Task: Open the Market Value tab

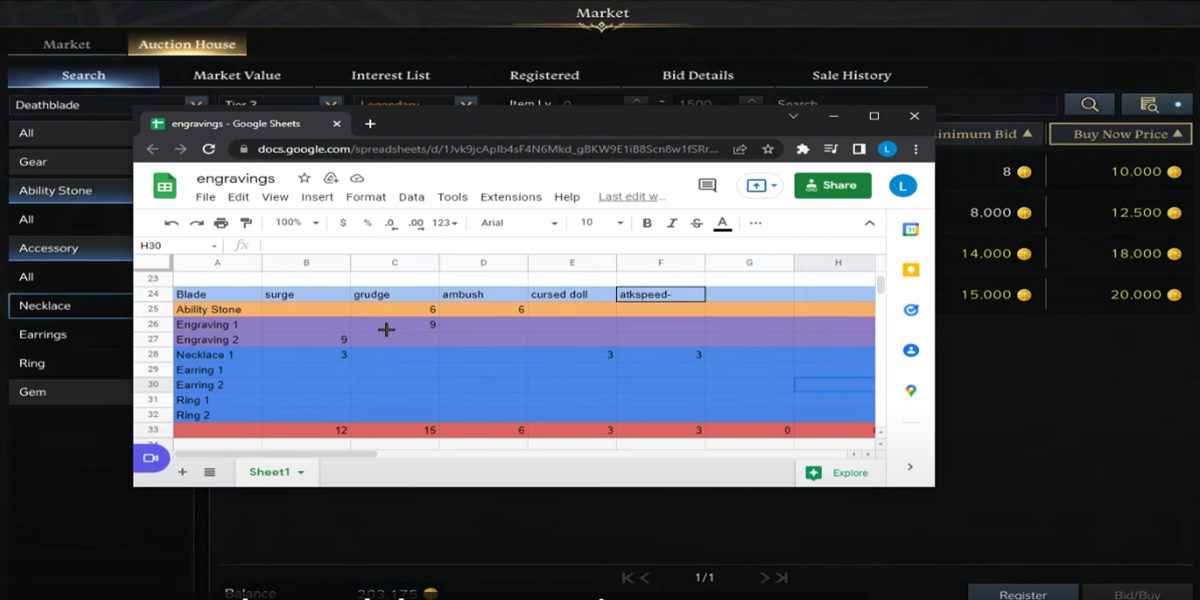Action: 237,75
